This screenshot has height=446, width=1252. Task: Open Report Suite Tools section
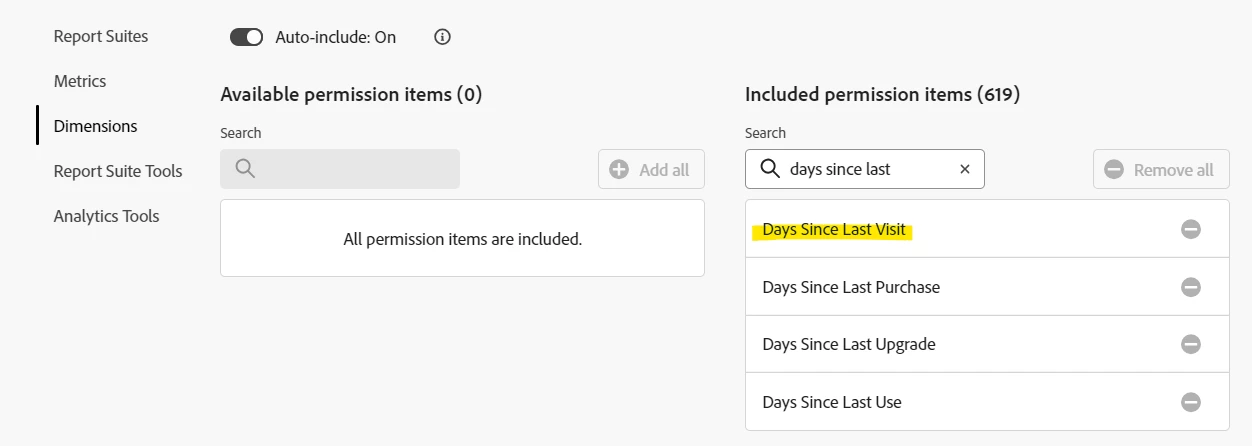(x=118, y=171)
